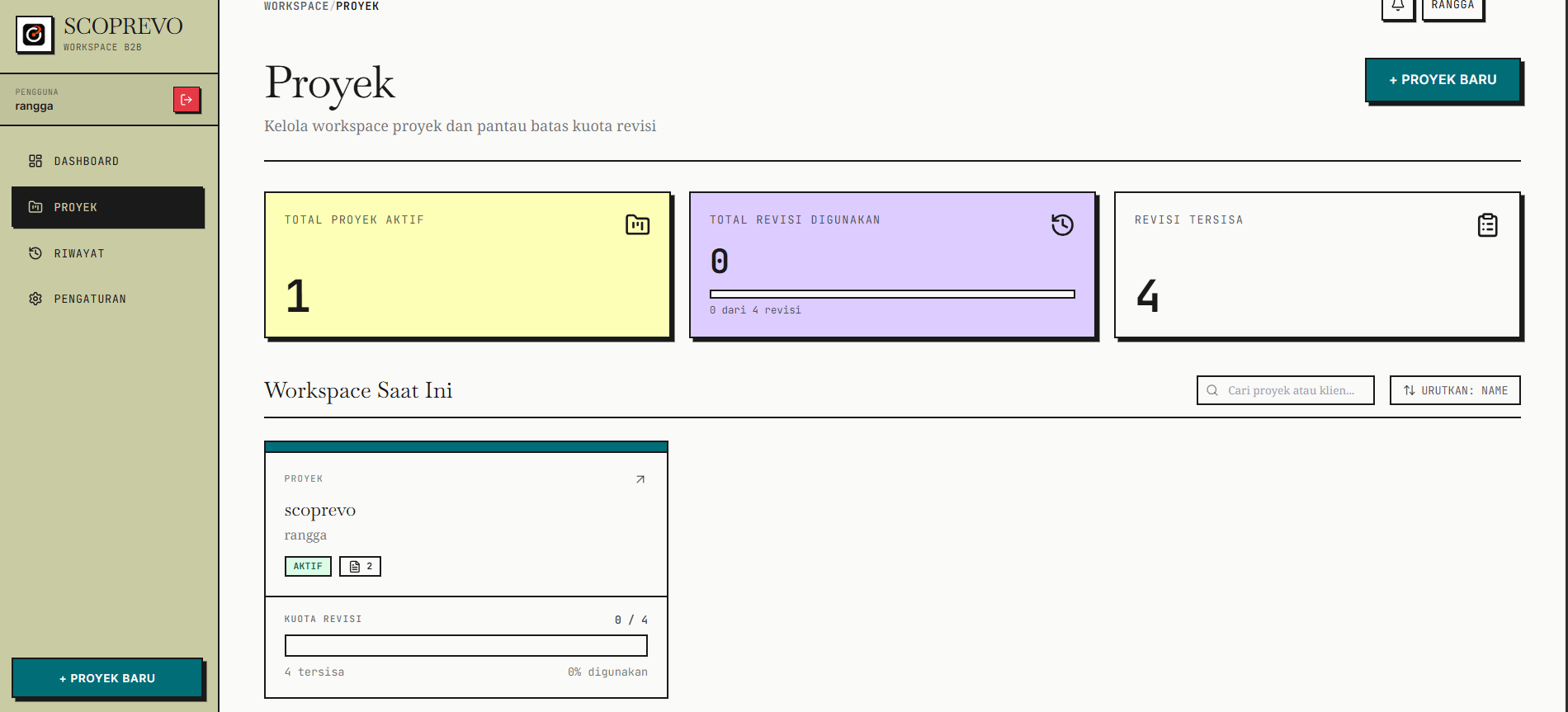Click the Scoprevo logo icon

(x=35, y=35)
